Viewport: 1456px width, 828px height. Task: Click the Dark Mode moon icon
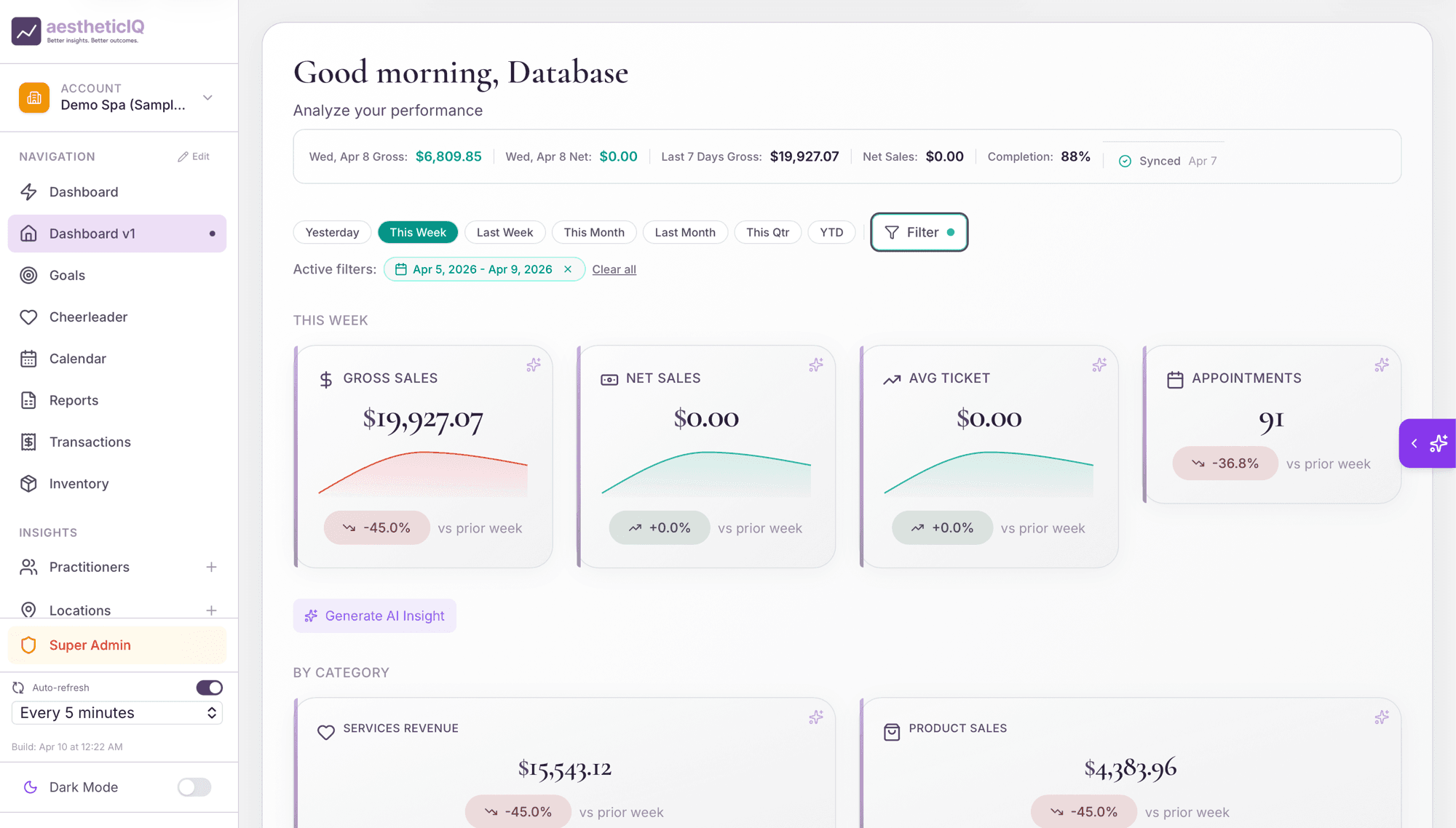point(31,787)
